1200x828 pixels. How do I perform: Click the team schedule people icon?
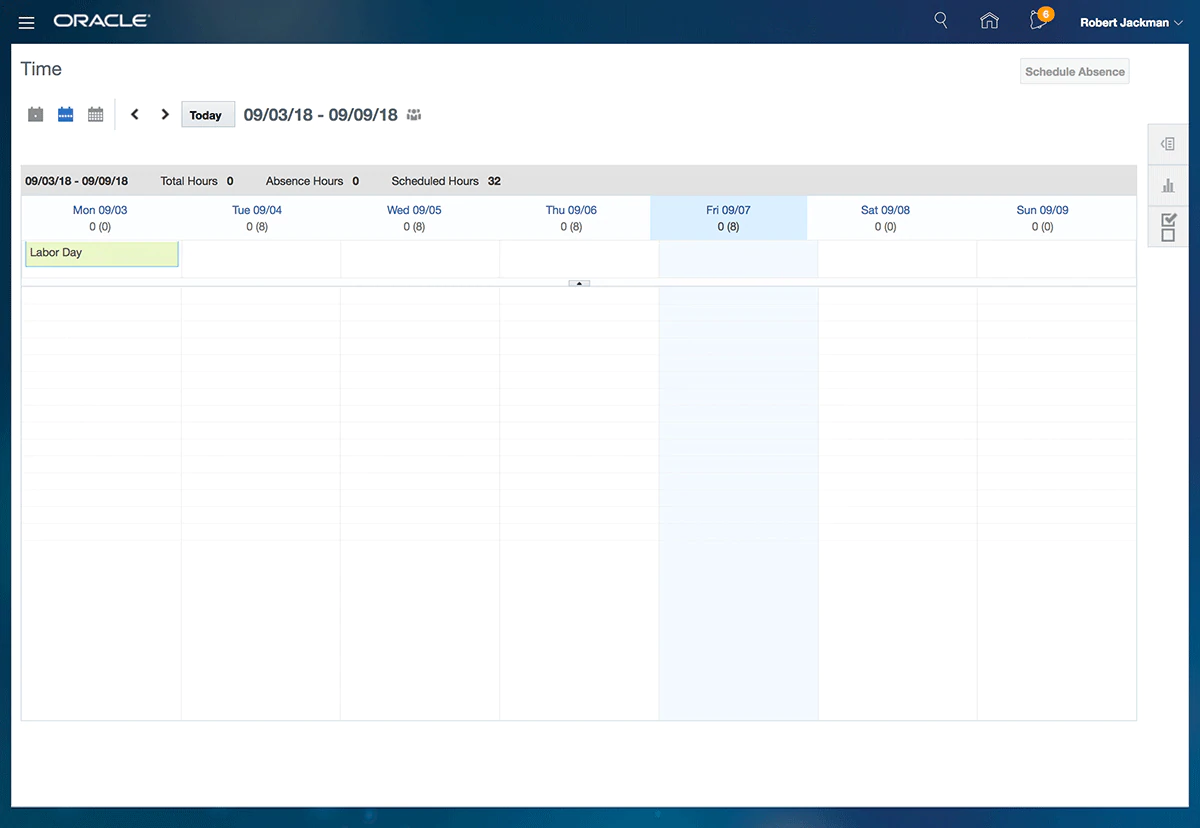point(414,115)
